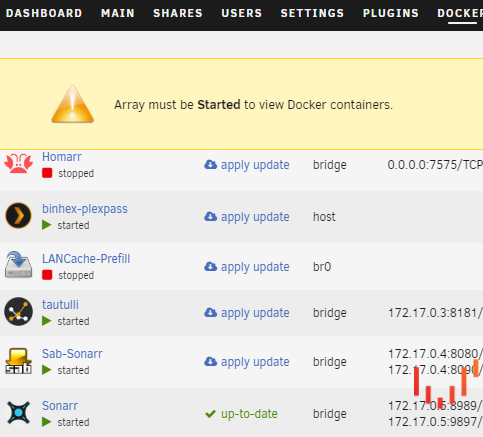The image size is (483, 437).
Task: Open the Settings tab
Action: point(312,13)
